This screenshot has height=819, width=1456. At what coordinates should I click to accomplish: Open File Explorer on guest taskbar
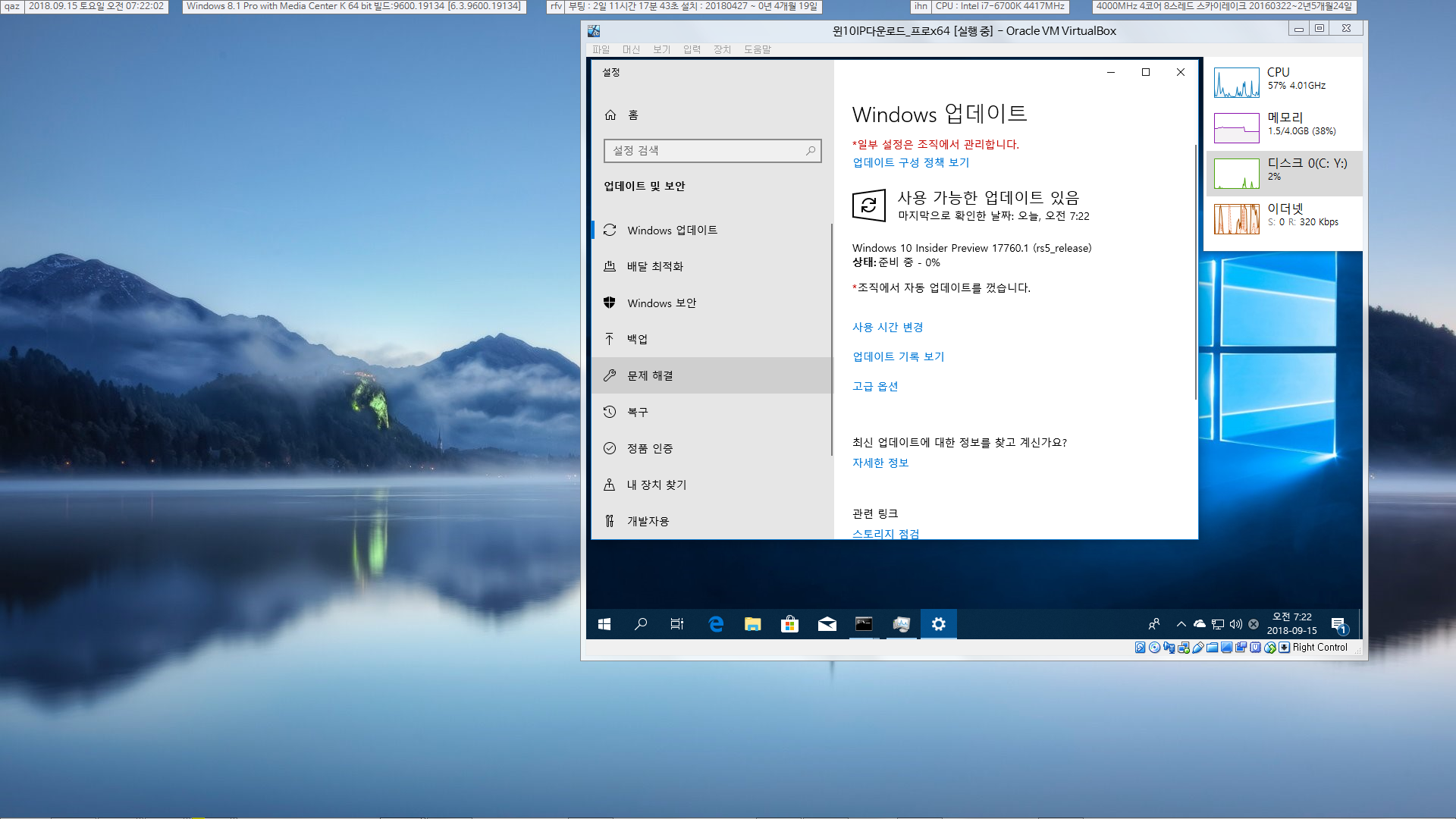pos(752,623)
